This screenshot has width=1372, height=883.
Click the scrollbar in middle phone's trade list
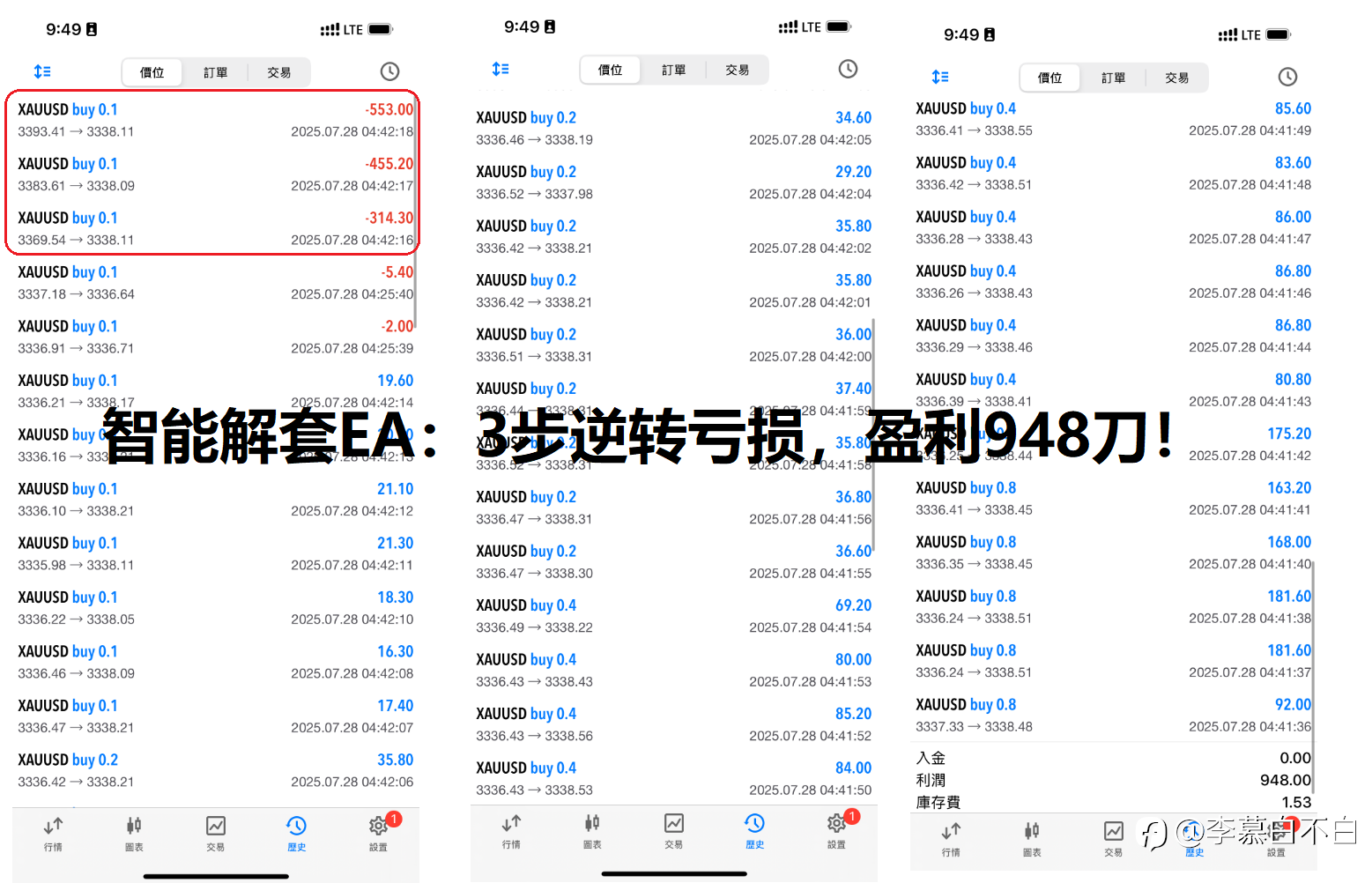point(873,436)
